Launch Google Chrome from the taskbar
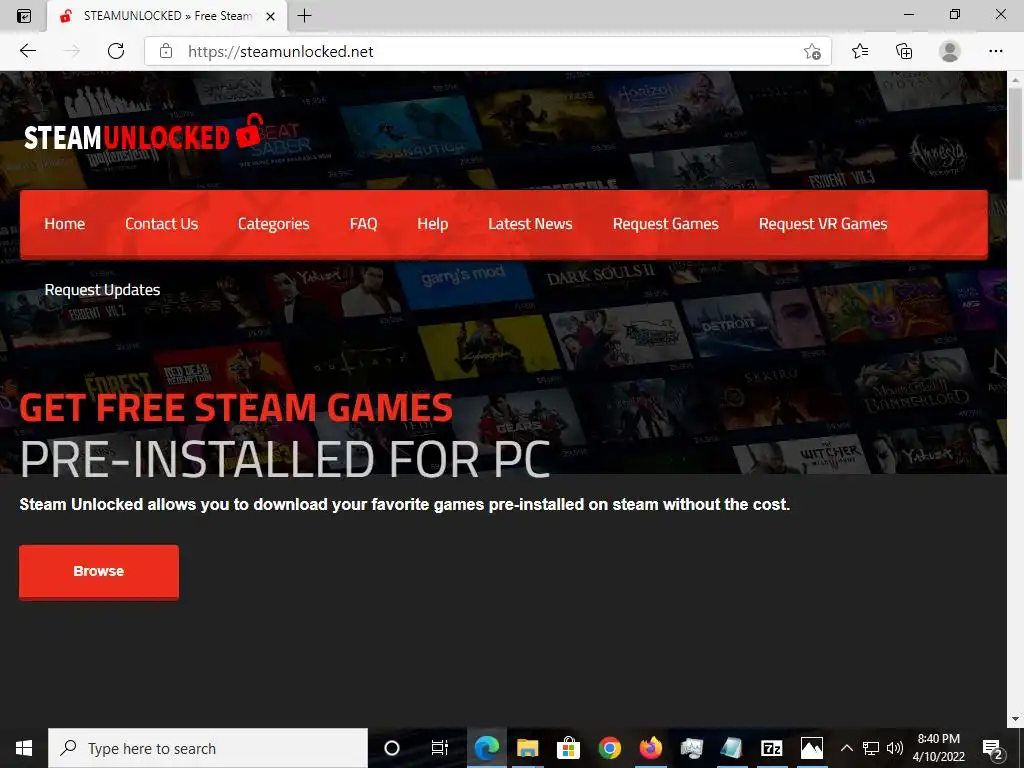This screenshot has width=1024, height=768. point(610,748)
